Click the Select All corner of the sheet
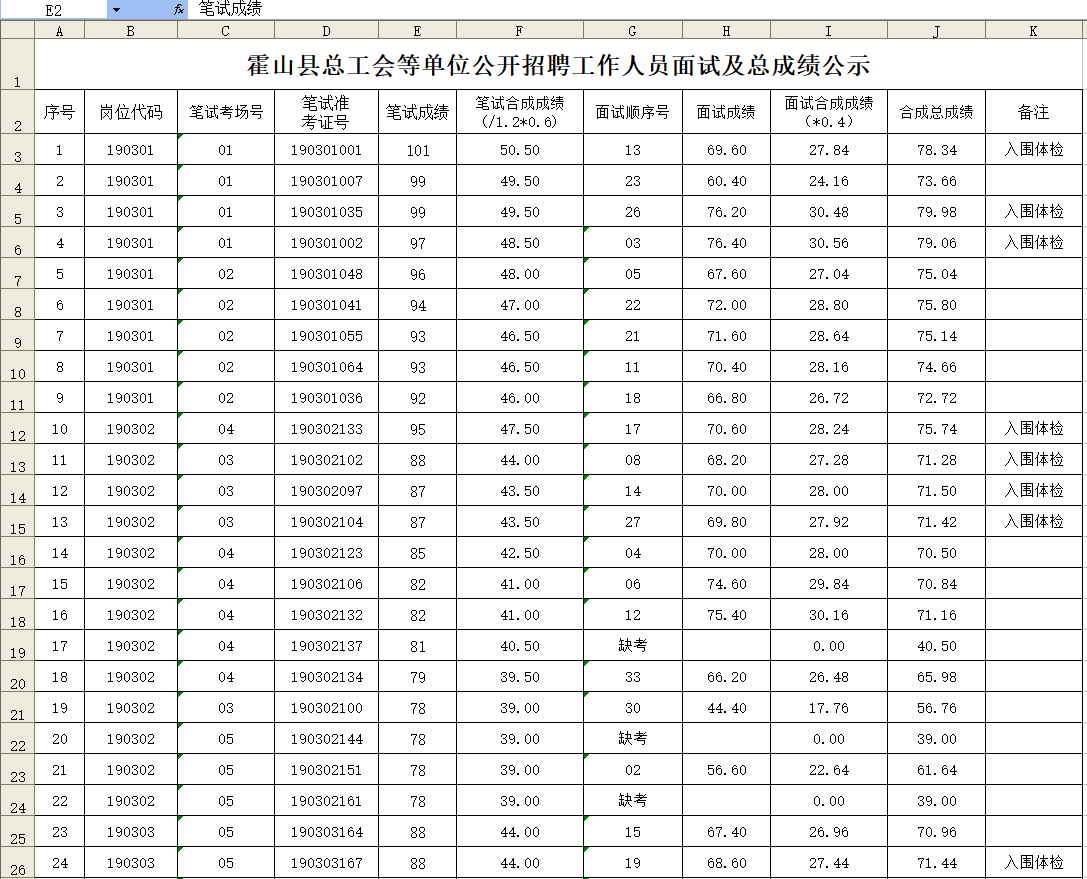The width and height of the screenshot is (1087, 879). point(17,31)
